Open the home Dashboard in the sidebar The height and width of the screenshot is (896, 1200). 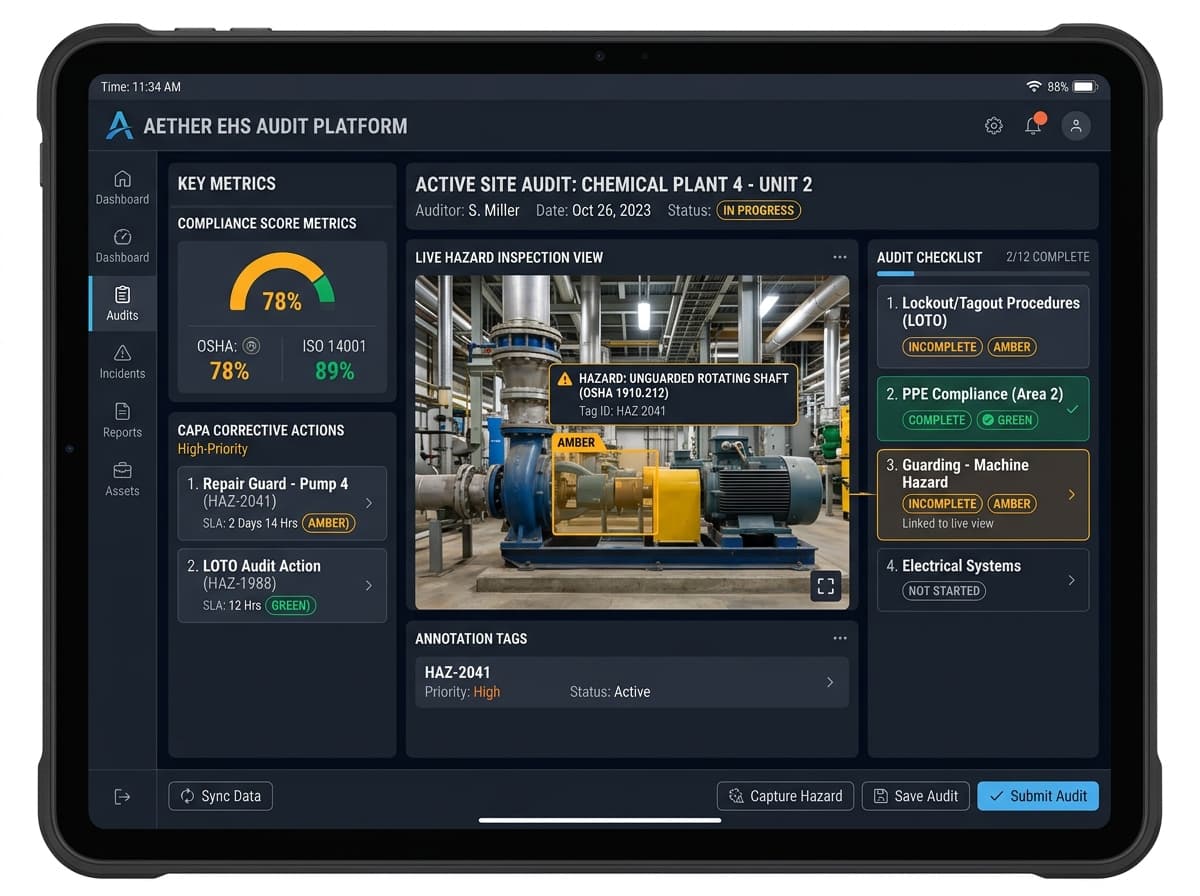122,187
